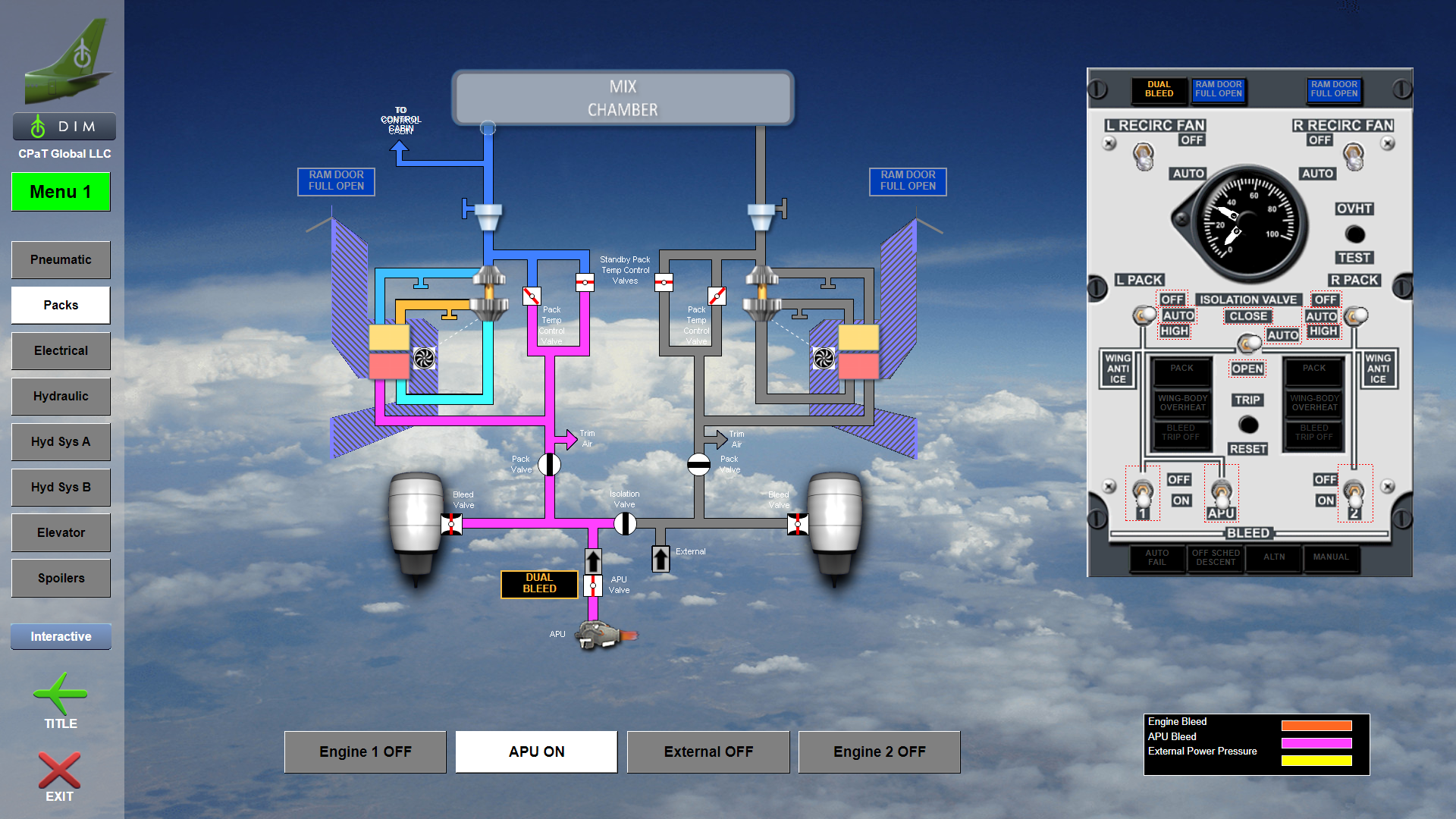Click the right pack fan icon
The height and width of the screenshot is (819, 1456).
pos(824,358)
